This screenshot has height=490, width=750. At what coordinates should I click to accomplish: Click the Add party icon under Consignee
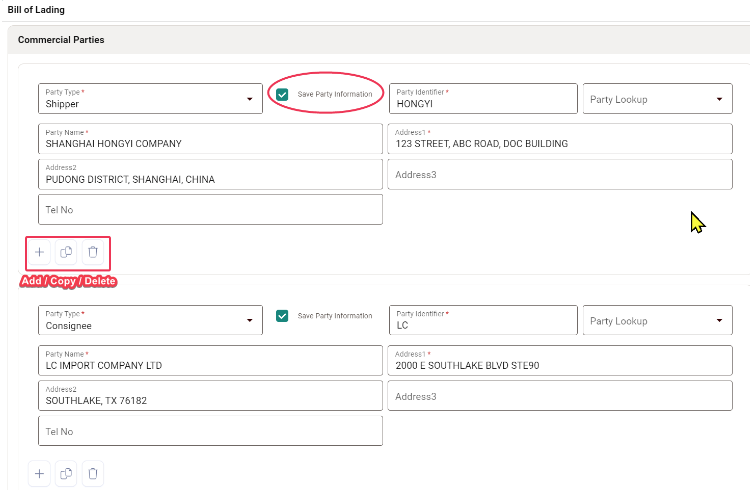tap(40, 473)
